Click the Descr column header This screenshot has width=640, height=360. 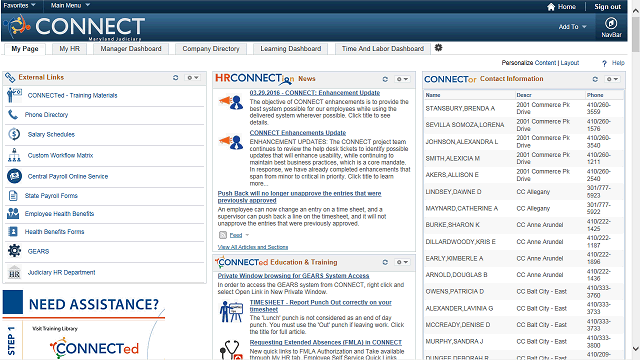[x=524, y=95]
